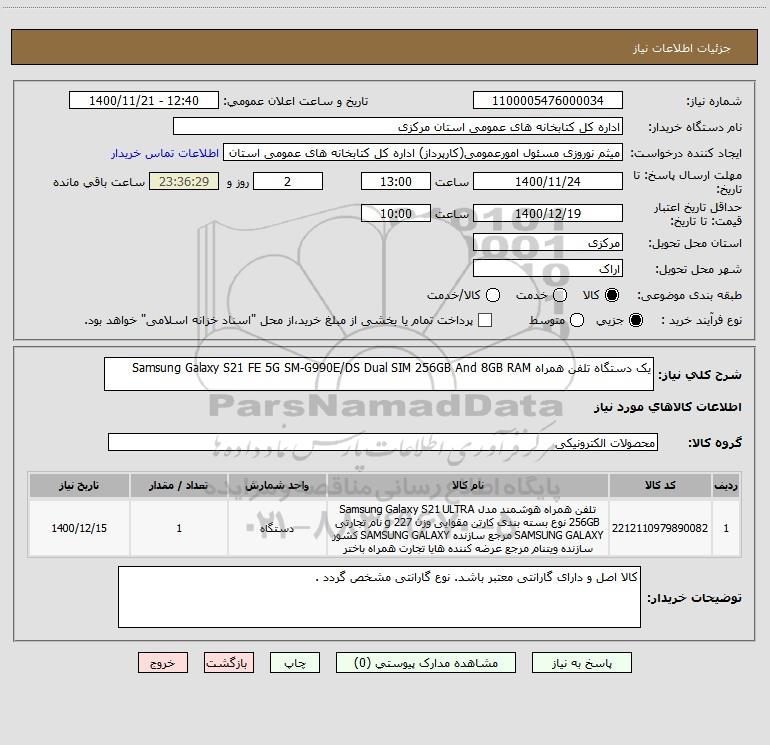
Task: Click the announcement date field 1400/11/21 - 12:40
Action: point(144,101)
